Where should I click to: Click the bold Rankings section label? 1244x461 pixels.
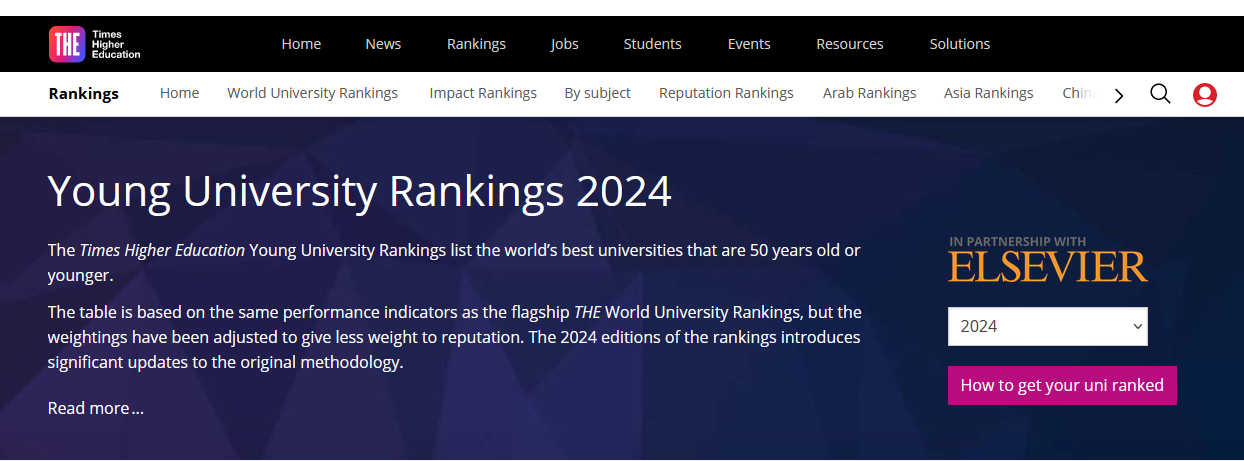click(x=84, y=94)
